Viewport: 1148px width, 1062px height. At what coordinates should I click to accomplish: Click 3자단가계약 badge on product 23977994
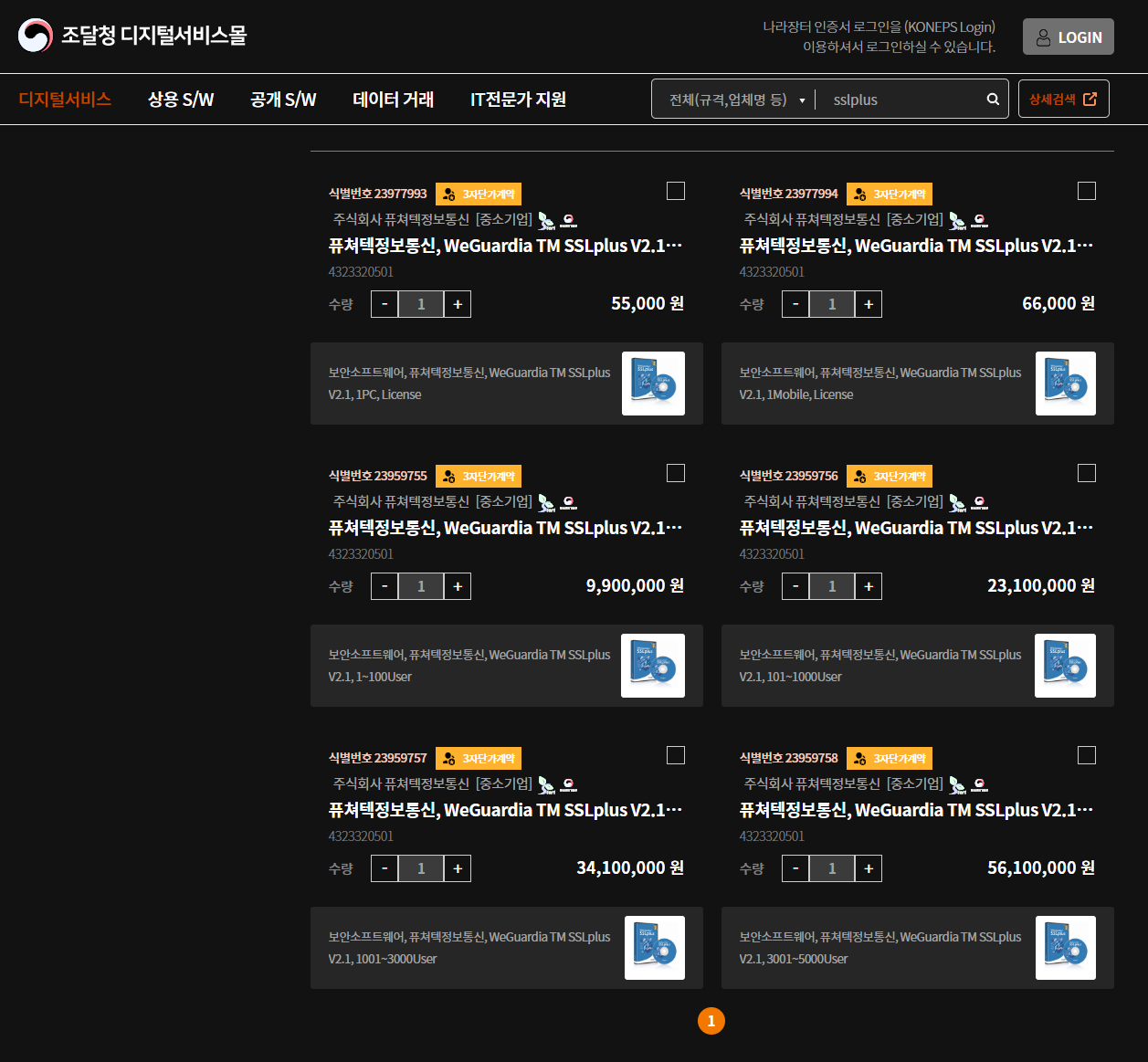tap(890, 194)
